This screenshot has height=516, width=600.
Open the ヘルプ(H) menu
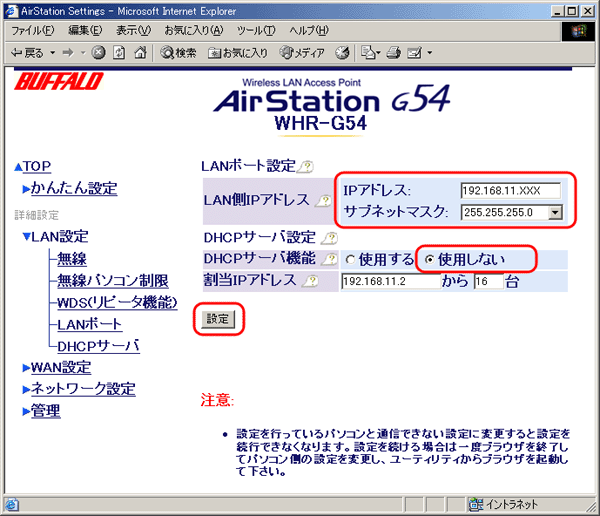309,31
